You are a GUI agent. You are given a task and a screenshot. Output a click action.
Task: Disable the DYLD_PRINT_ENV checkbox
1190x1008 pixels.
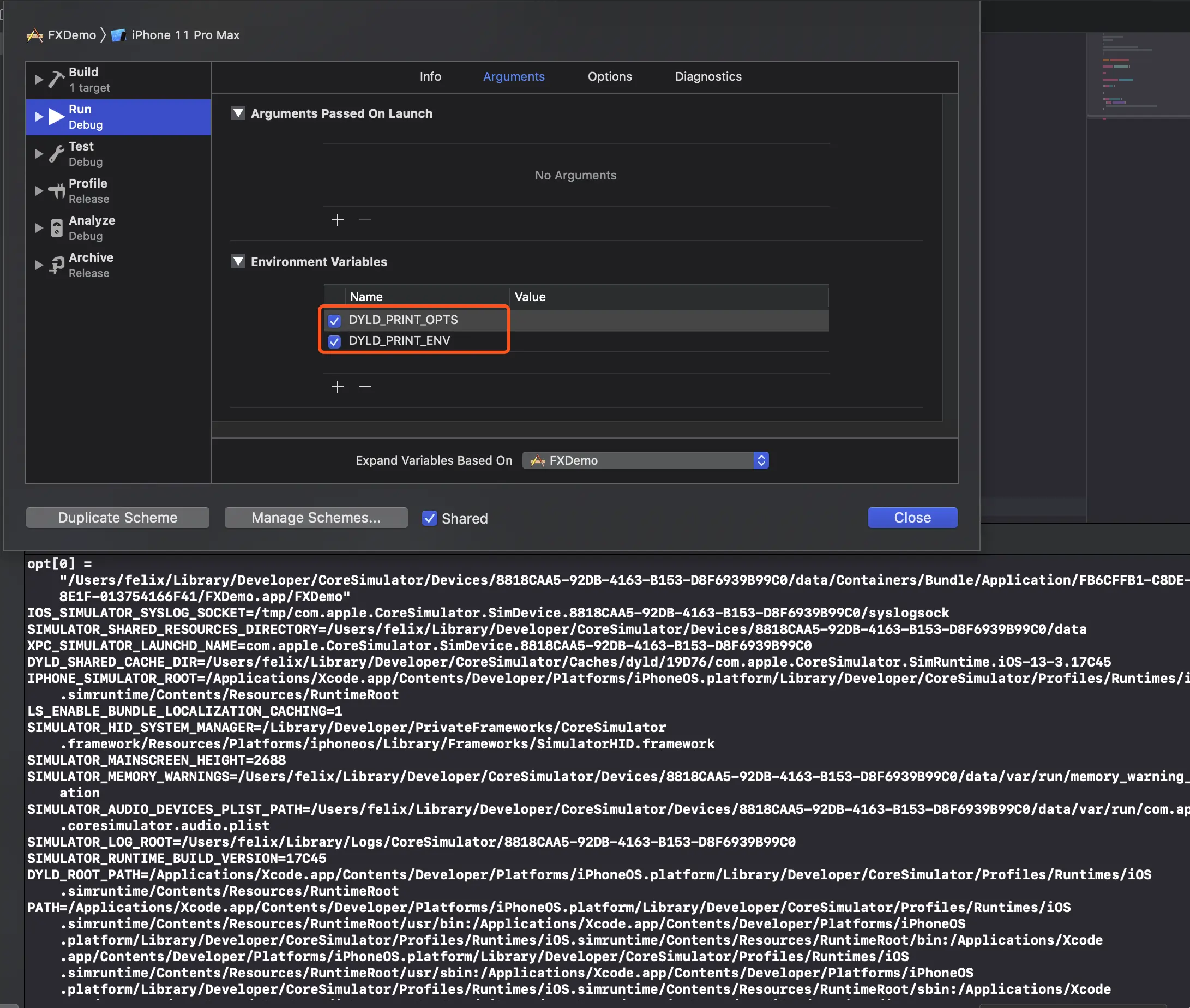tap(334, 341)
